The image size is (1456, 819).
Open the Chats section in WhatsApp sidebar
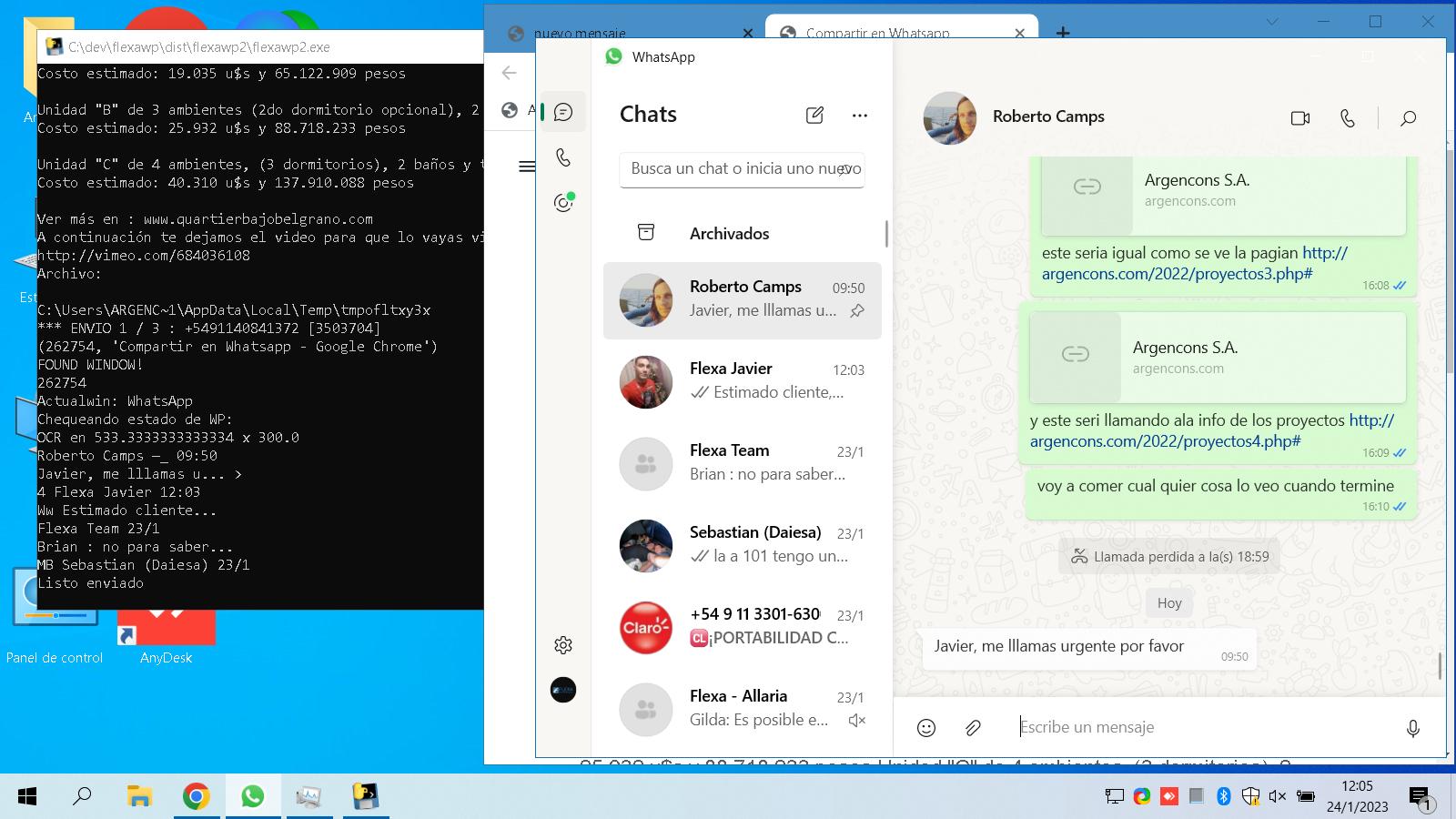[x=563, y=112]
